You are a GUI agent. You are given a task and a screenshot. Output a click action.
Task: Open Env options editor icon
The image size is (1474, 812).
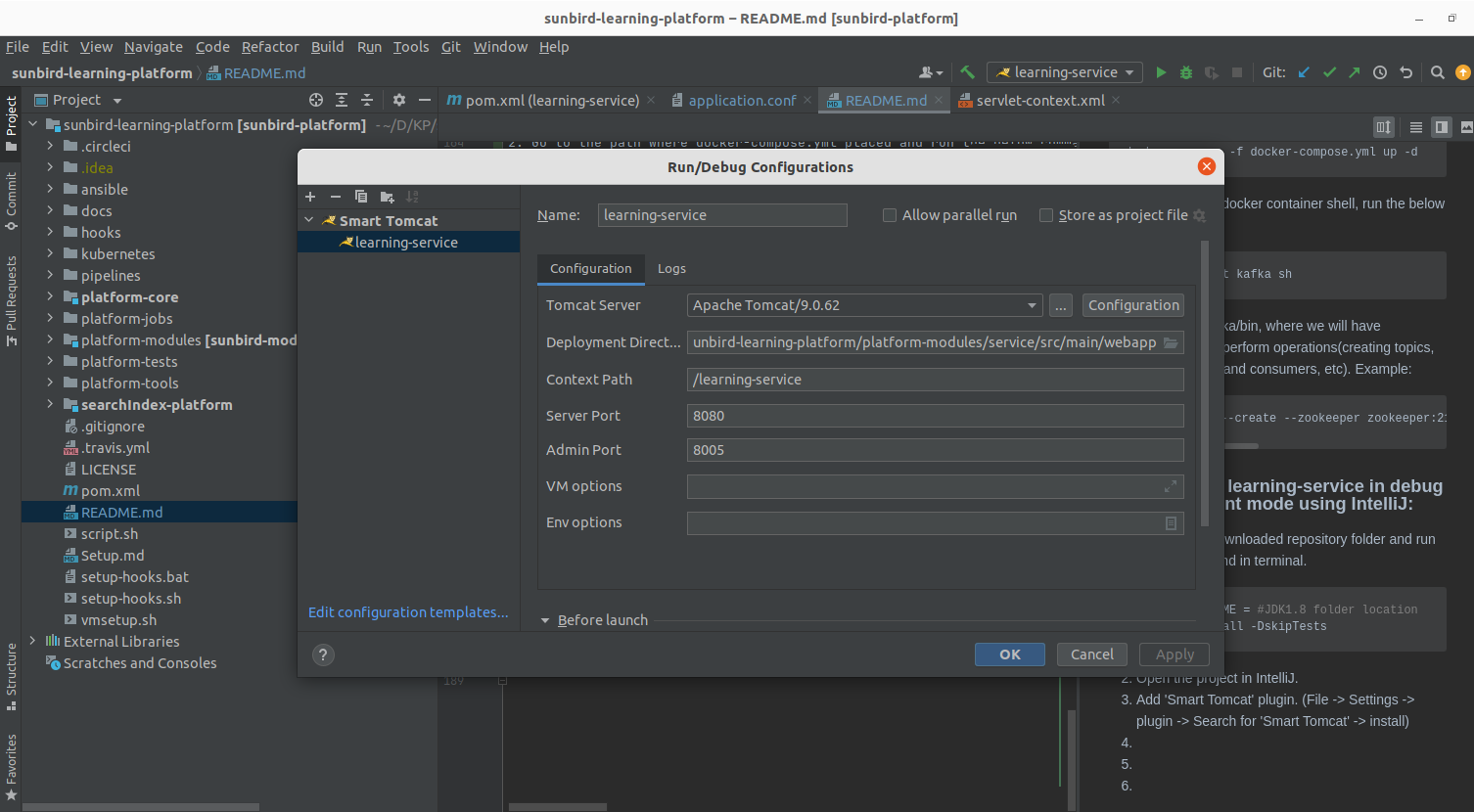tap(1171, 523)
